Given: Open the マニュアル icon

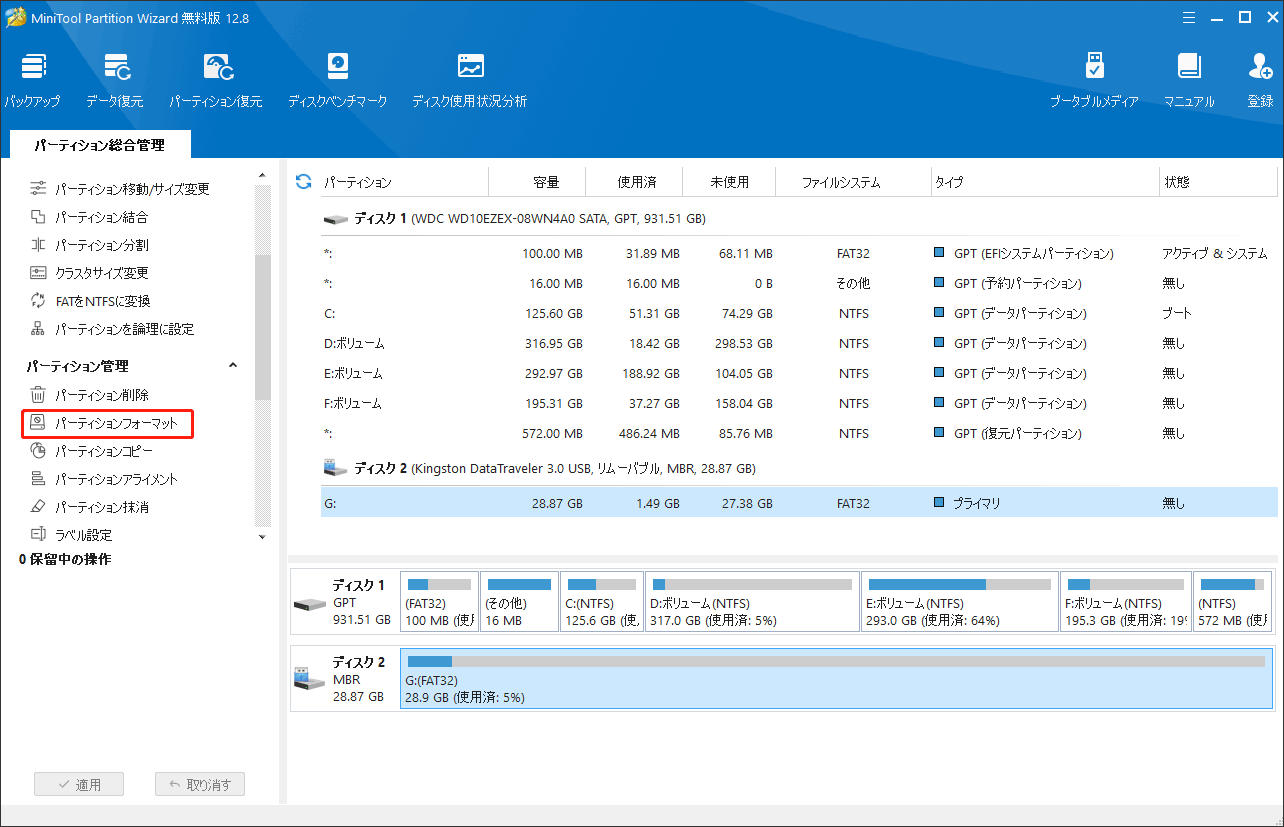Looking at the screenshot, I should [1189, 81].
